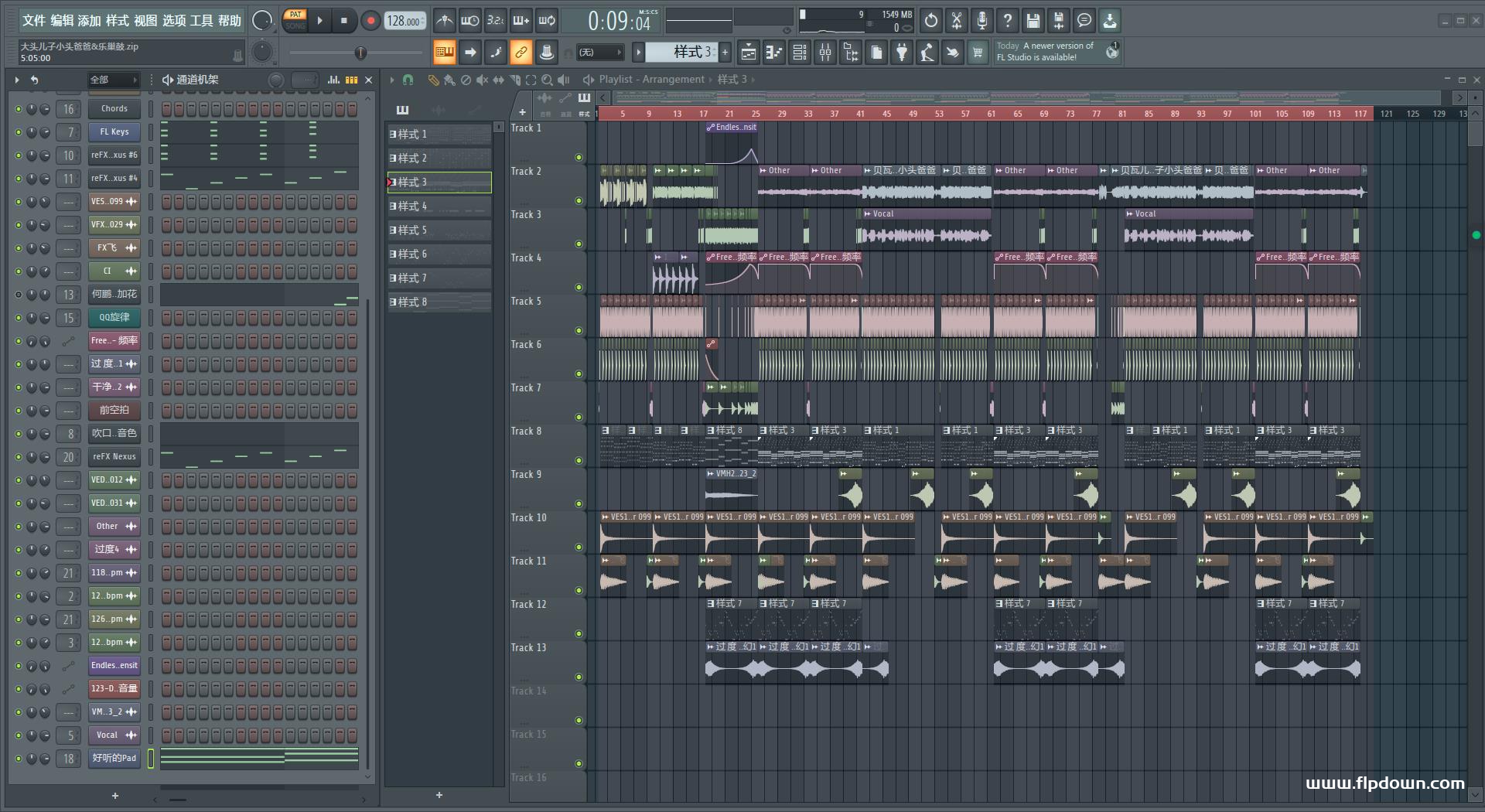
Task: Open help with question mark icon
Action: click(1008, 21)
